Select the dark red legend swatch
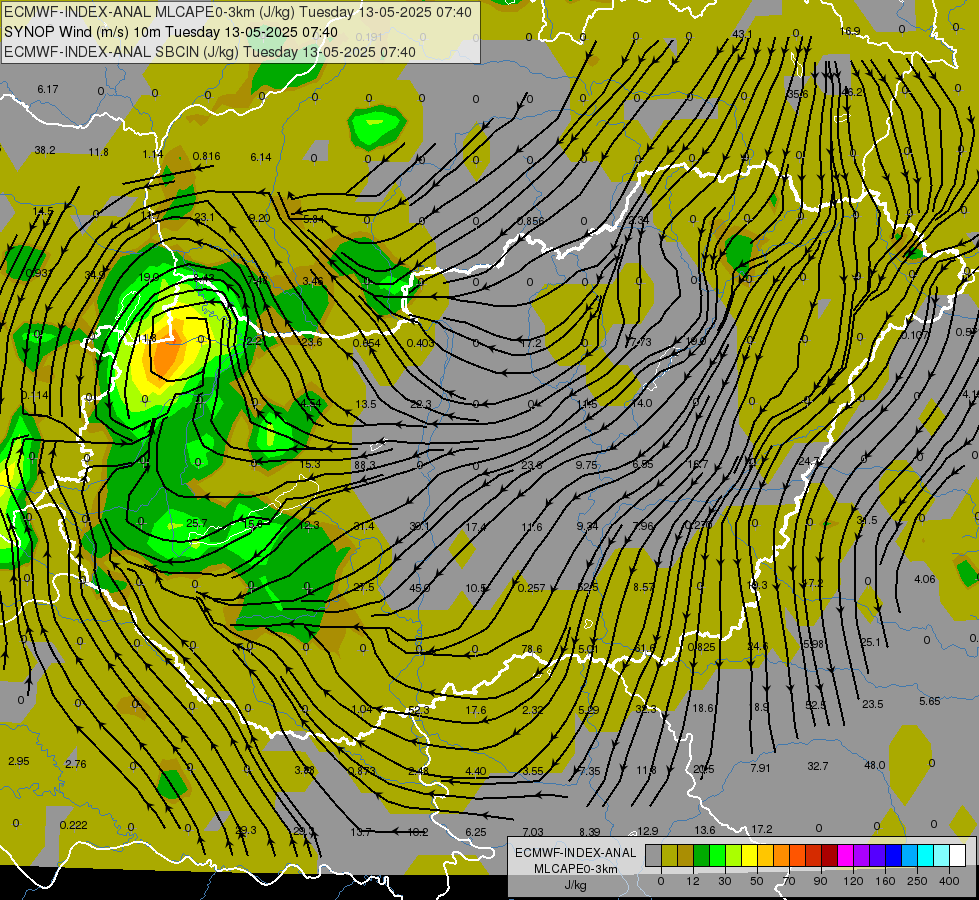This screenshot has width=979, height=900. (830, 856)
